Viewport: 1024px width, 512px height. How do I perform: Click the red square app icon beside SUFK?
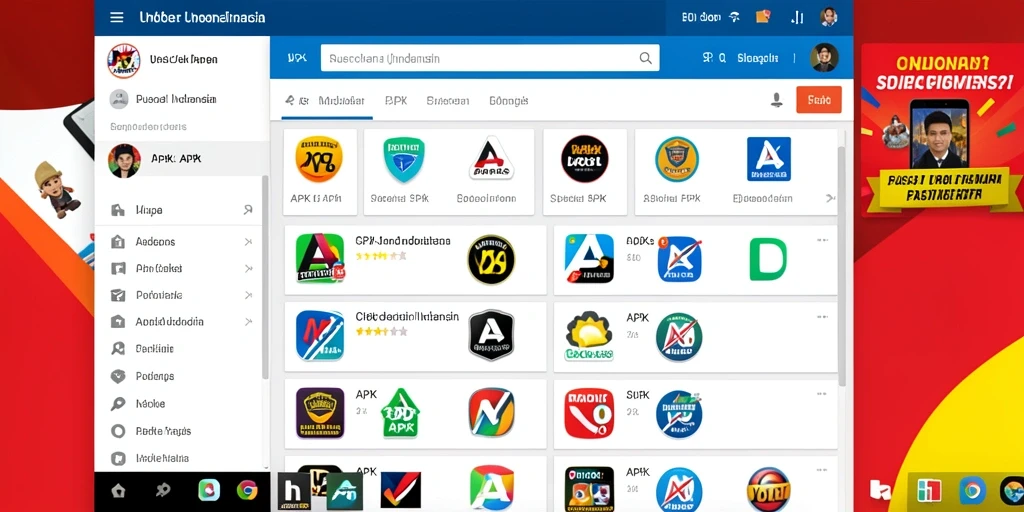pos(589,413)
